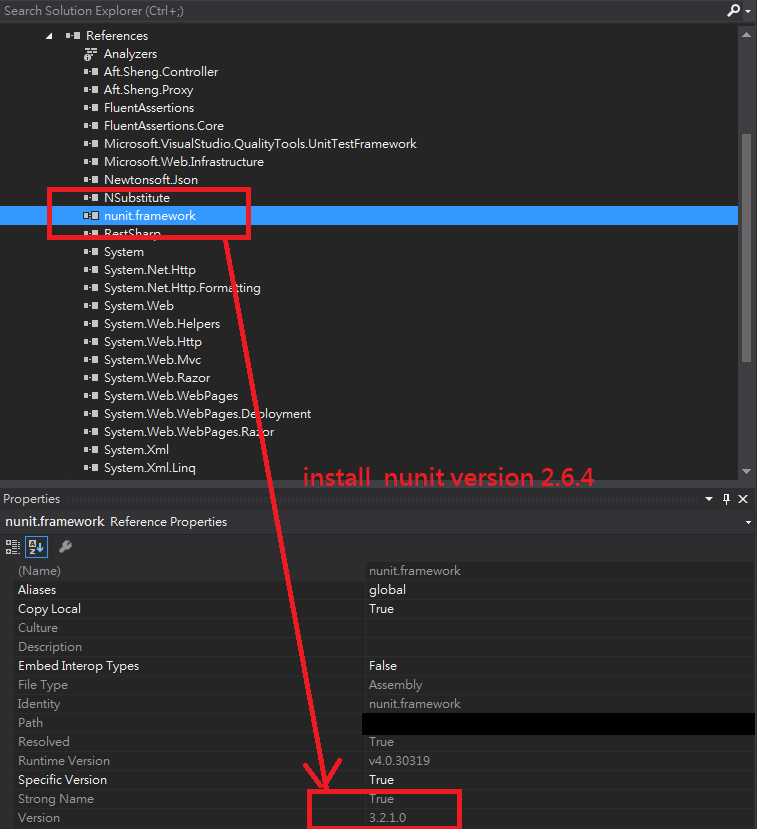Click the Solution Explorer vertical scrollbar thumb
The width and height of the screenshot is (757, 829).
(x=746, y=248)
